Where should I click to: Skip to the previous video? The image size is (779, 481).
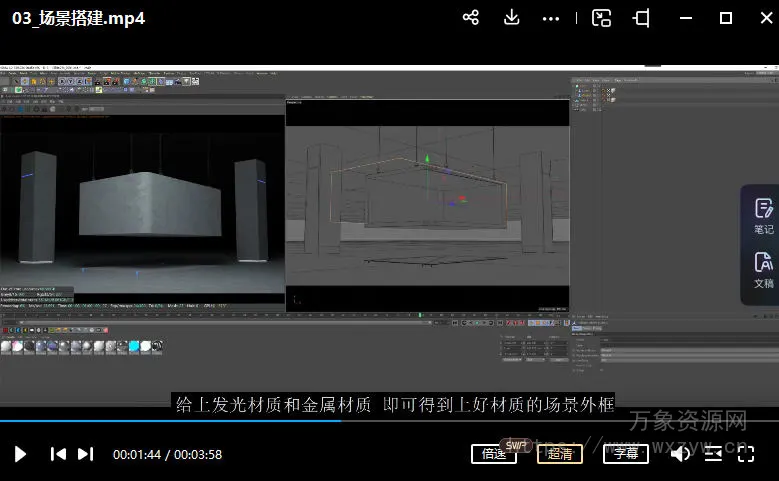coord(59,454)
